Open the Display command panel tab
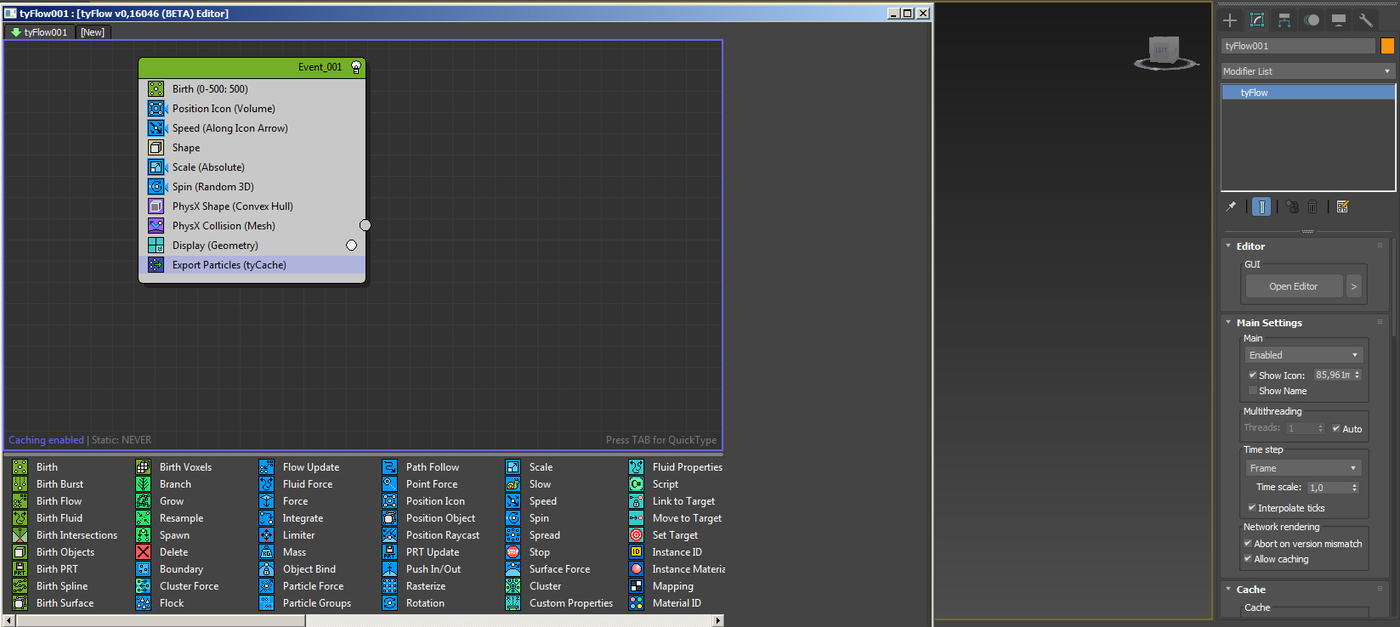The image size is (1400, 627). pos(1338,20)
